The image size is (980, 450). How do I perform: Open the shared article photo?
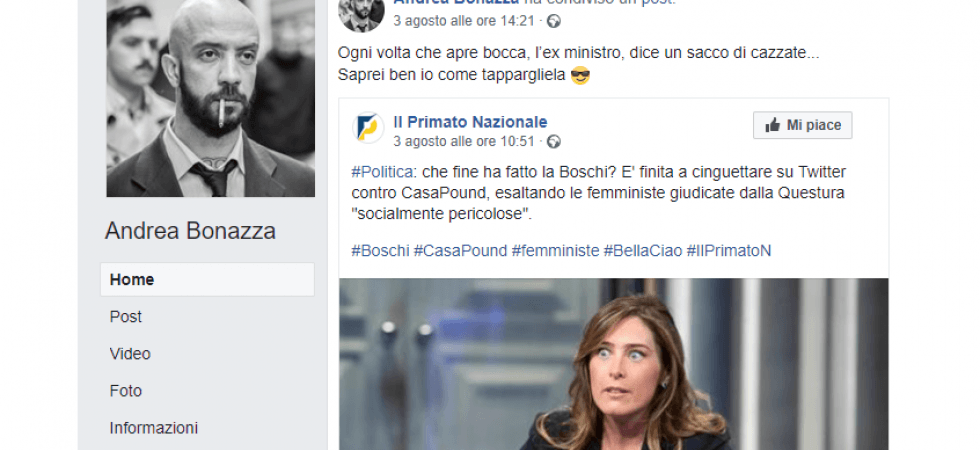pyautogui.click(x=613, y=363)
